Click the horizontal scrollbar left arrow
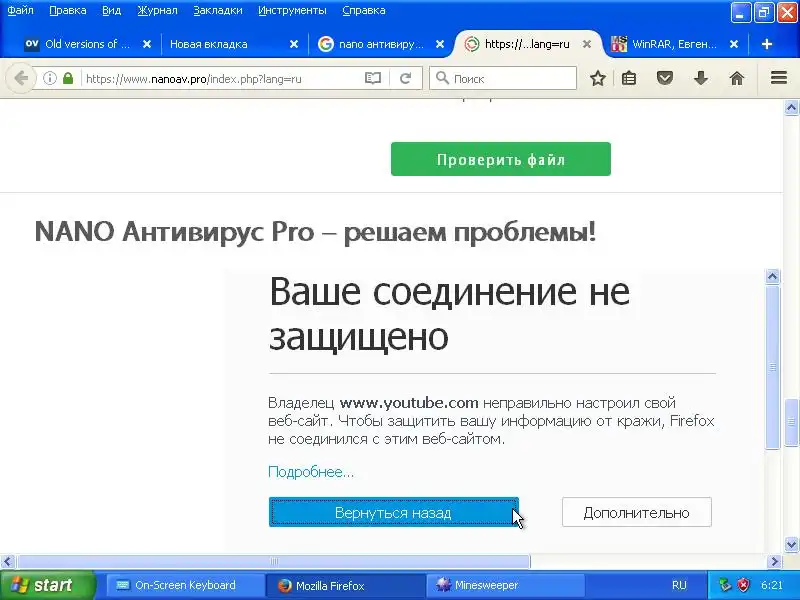The height and width of the screenshot is (600, 800). click(7, 562)
